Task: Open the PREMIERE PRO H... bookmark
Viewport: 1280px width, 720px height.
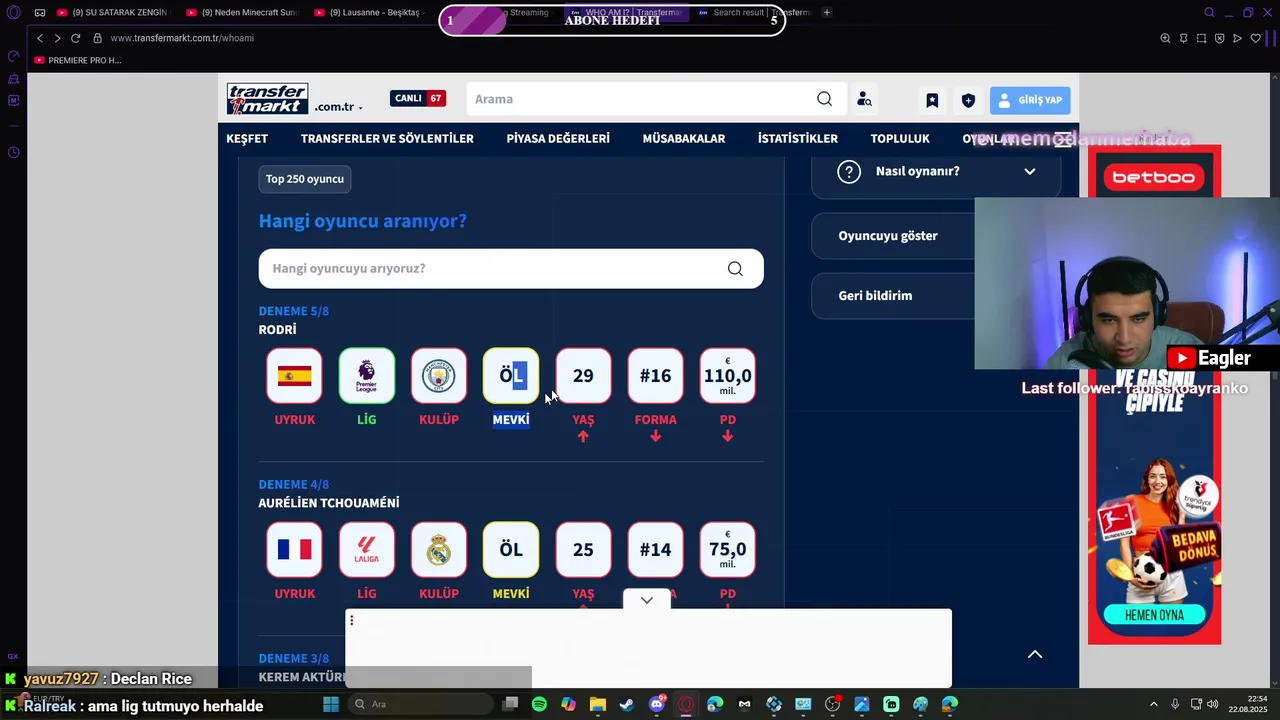Action: tap(78, 60)
